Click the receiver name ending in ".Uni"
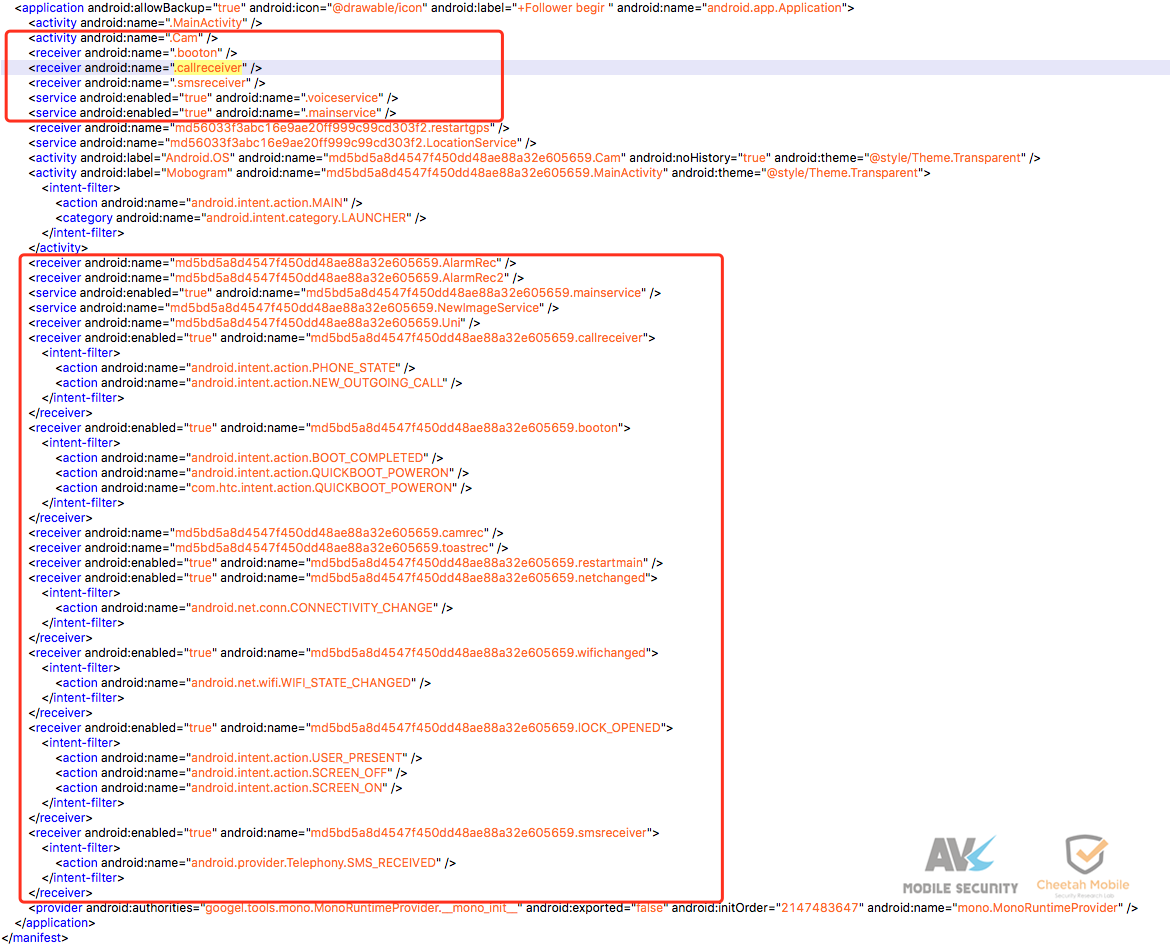1170x946 pixels. [317, 322]
